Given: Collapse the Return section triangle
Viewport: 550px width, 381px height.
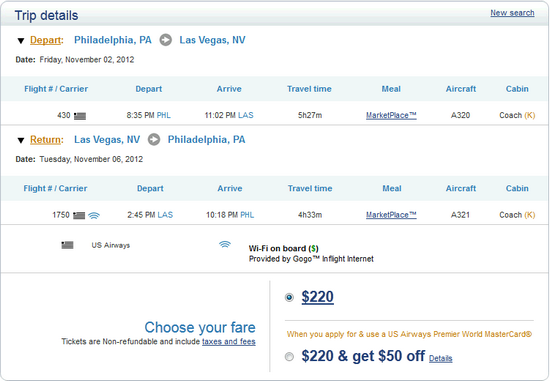Looking at the screenshot, I should tap(21, 140).
